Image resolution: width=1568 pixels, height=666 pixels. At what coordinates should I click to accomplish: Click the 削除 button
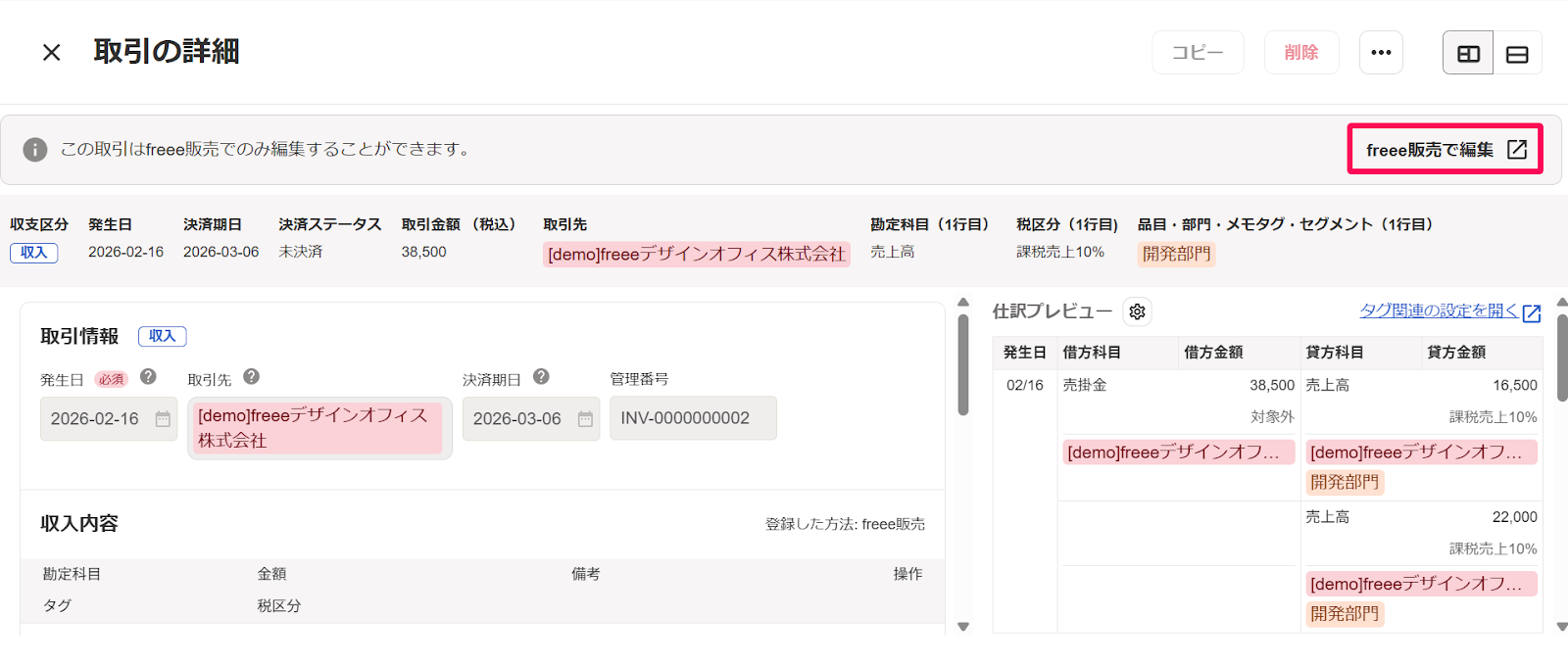point(1301,53)
